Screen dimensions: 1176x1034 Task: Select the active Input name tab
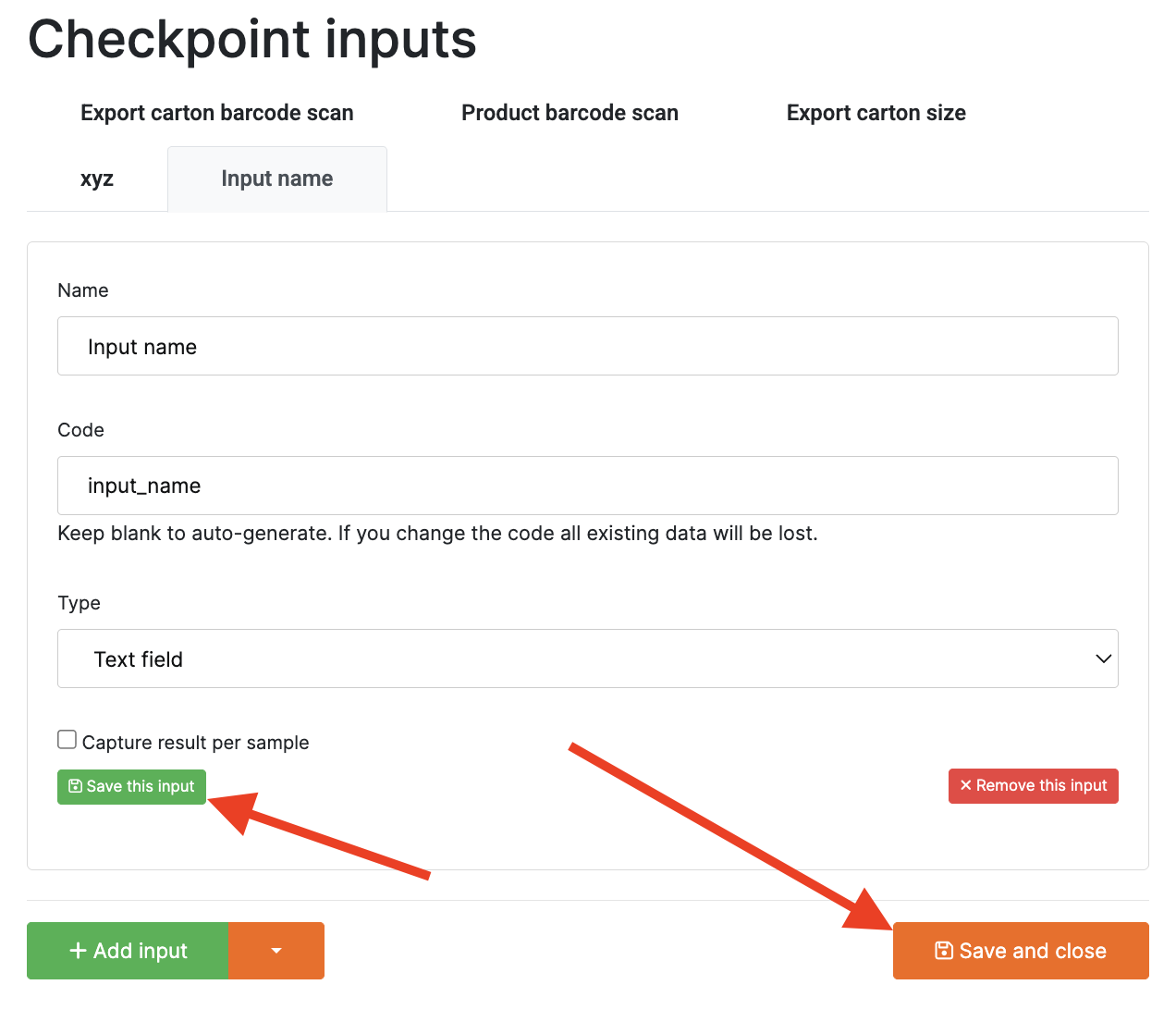coord(276,178)
